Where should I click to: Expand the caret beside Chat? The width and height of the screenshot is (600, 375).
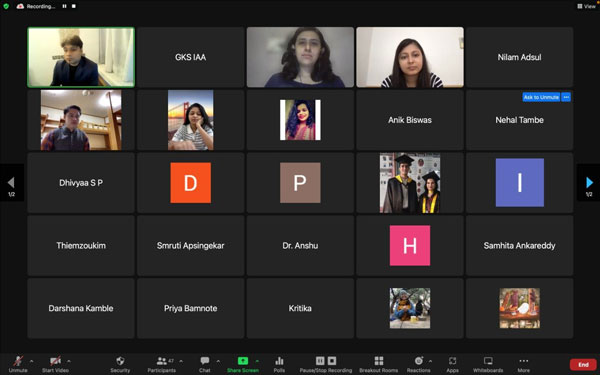coord(218,361)
